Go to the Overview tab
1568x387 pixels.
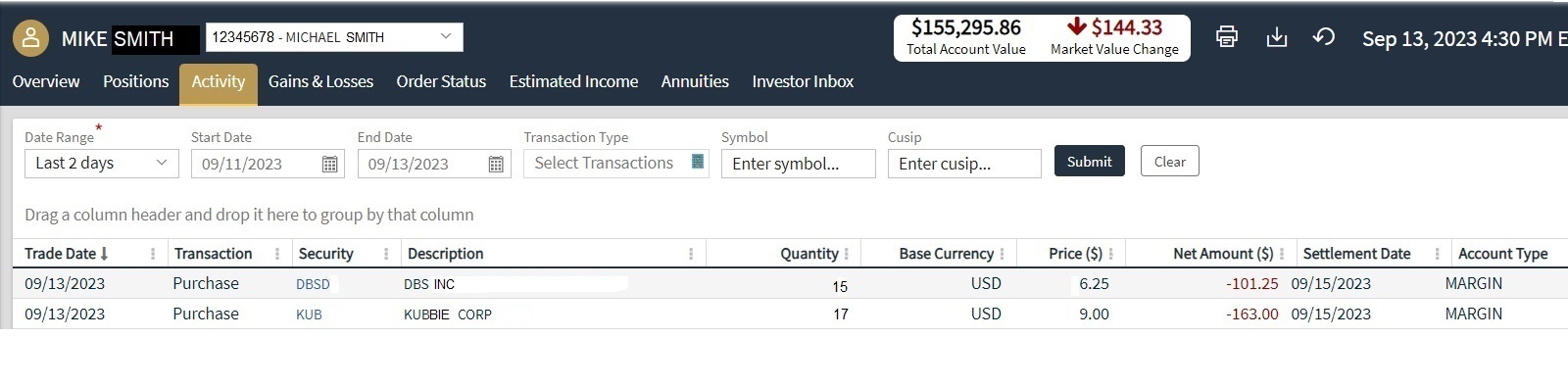coord(46,81)
